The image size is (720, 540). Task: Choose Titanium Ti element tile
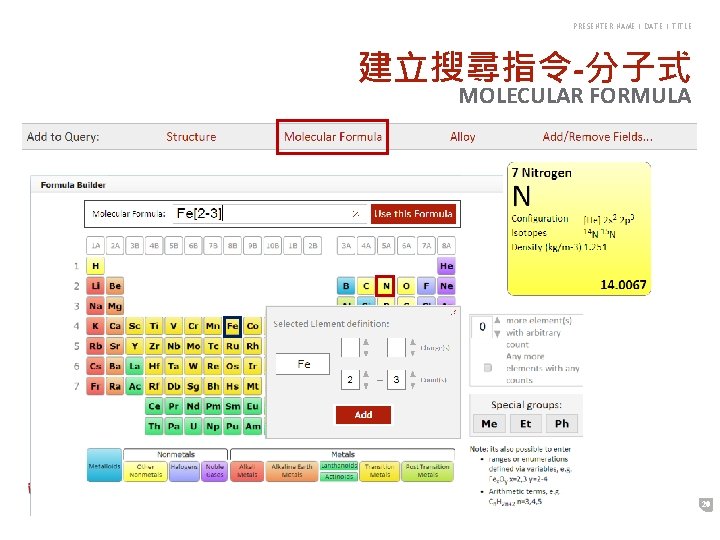(154, 326)
